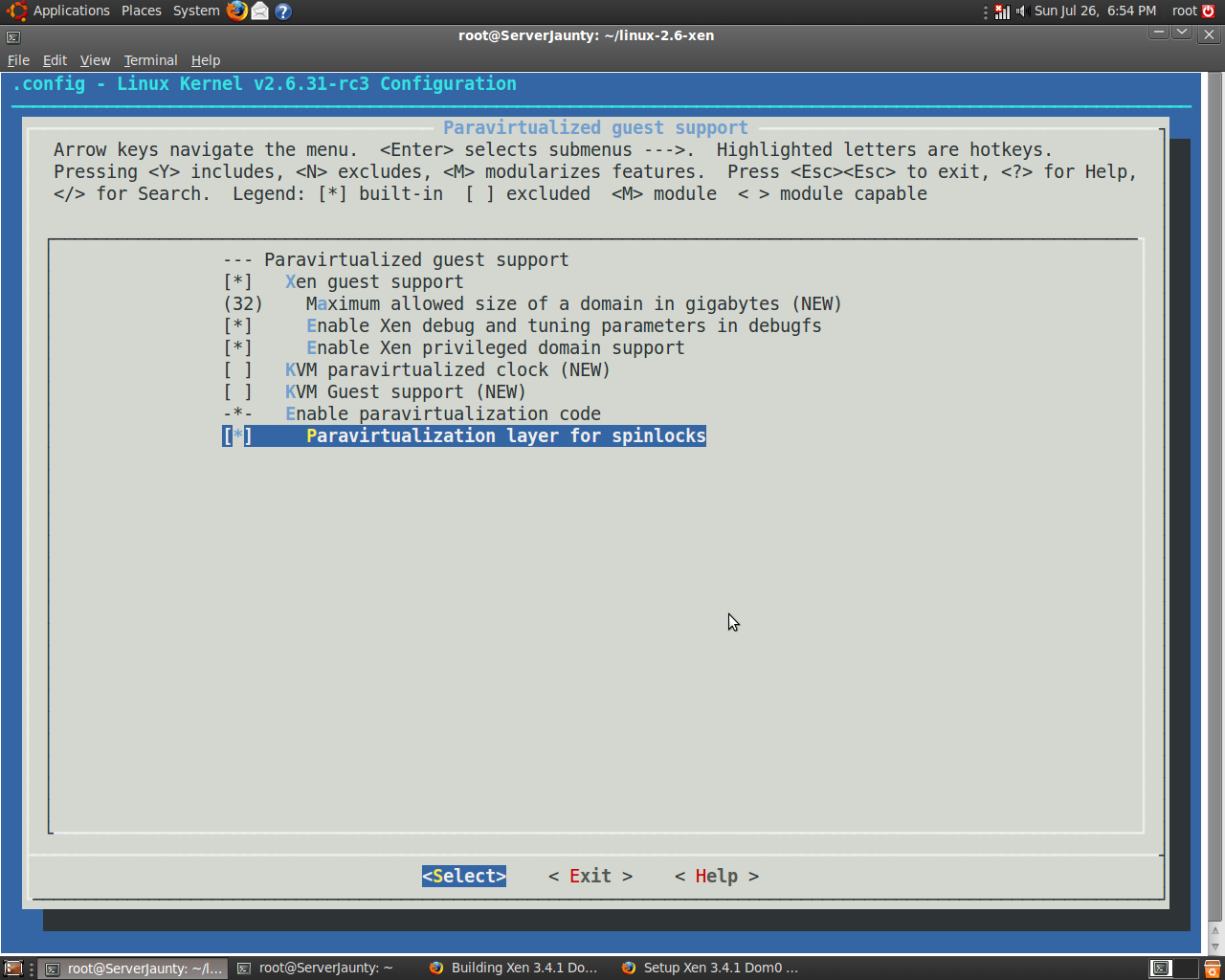Open the File menu
The width and height of the screenshot is (1225, 980).
click(x=18, y=60)
